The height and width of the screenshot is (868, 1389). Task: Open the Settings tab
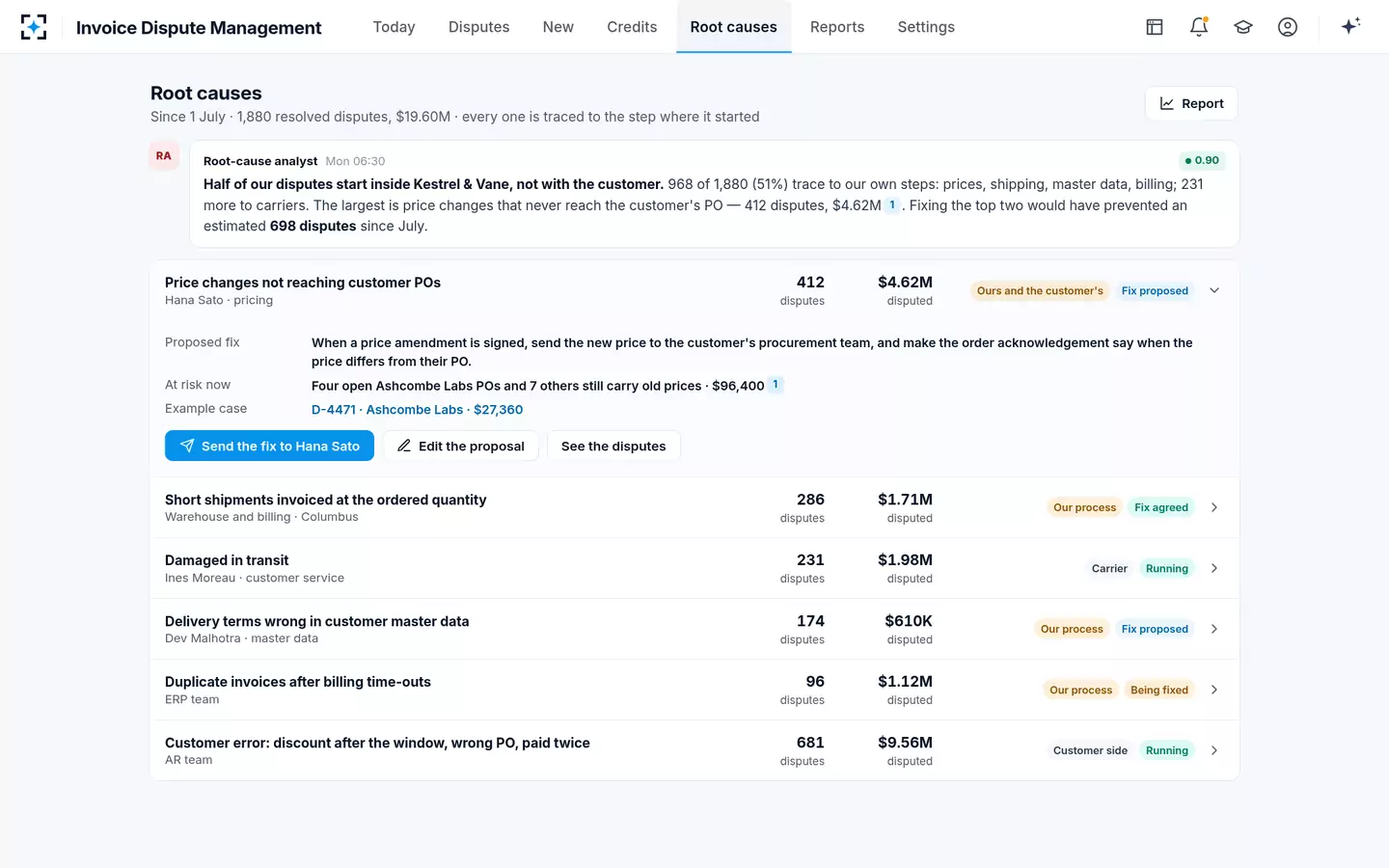click(x=926, y=27)
